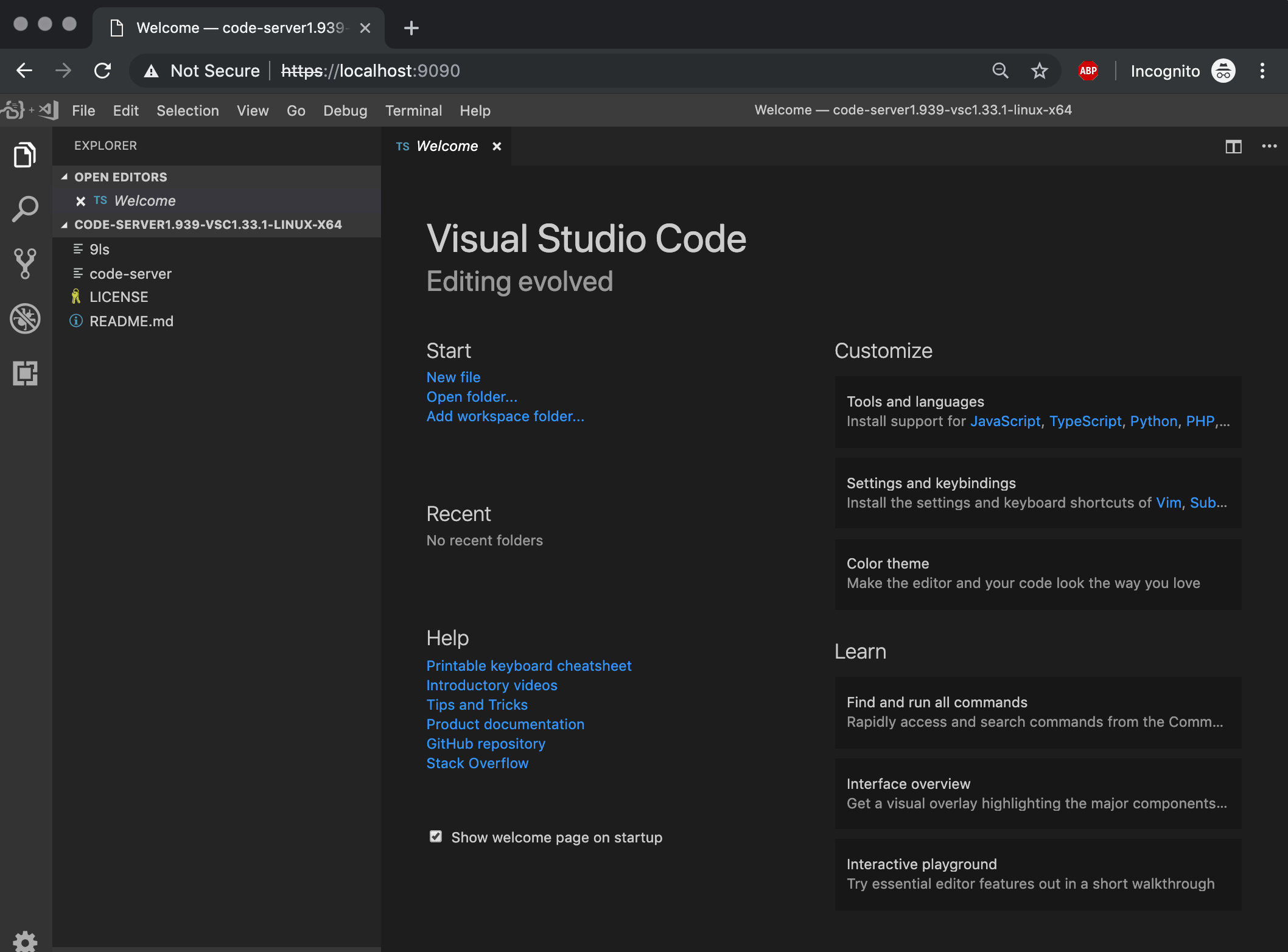Toggle Show welcome page on startup
The image size is (1288, 952).
[435, 837]
